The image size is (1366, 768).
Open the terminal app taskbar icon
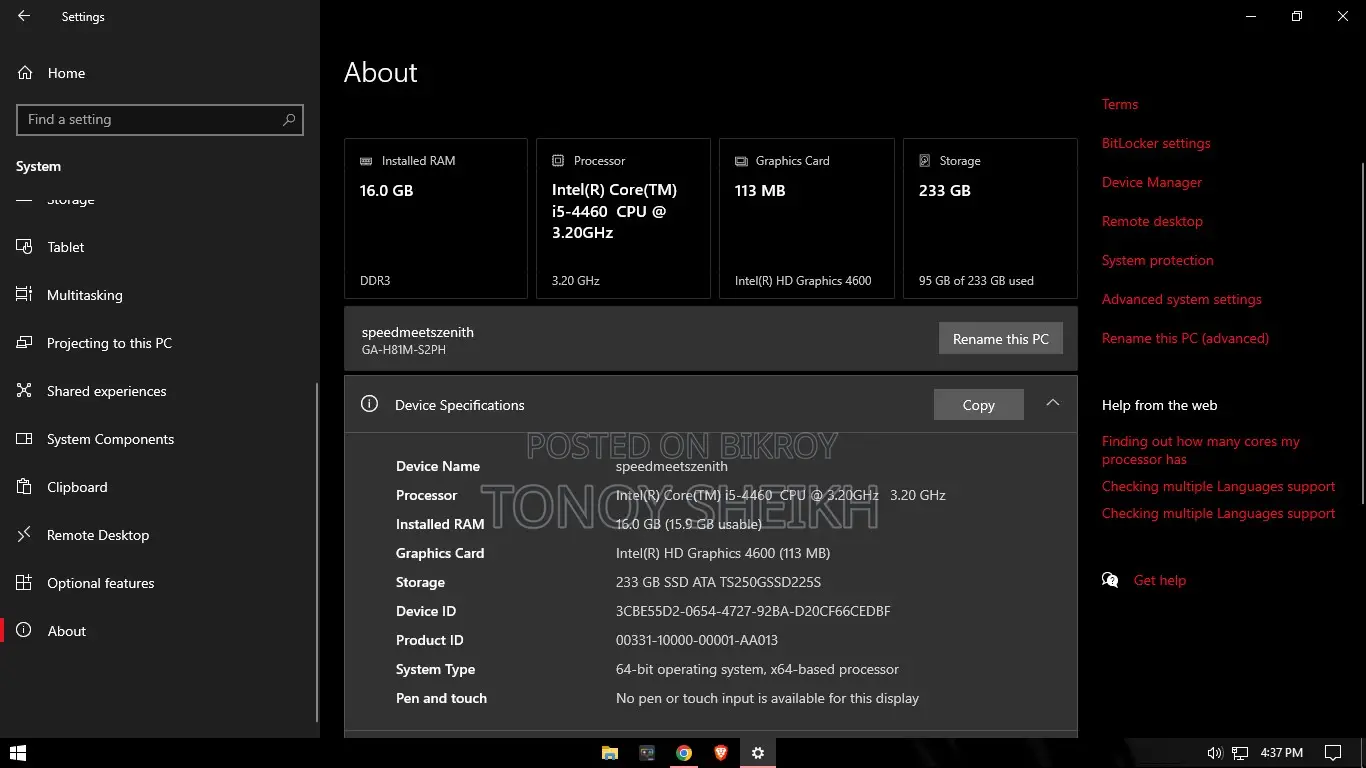coord(647,753)
